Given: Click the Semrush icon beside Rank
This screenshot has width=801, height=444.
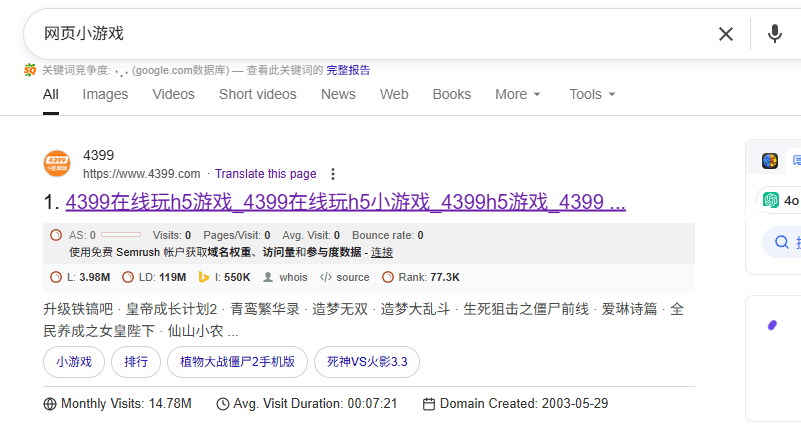Looking at the screenshot, I should pyautogui.click(x=388, y=277).
